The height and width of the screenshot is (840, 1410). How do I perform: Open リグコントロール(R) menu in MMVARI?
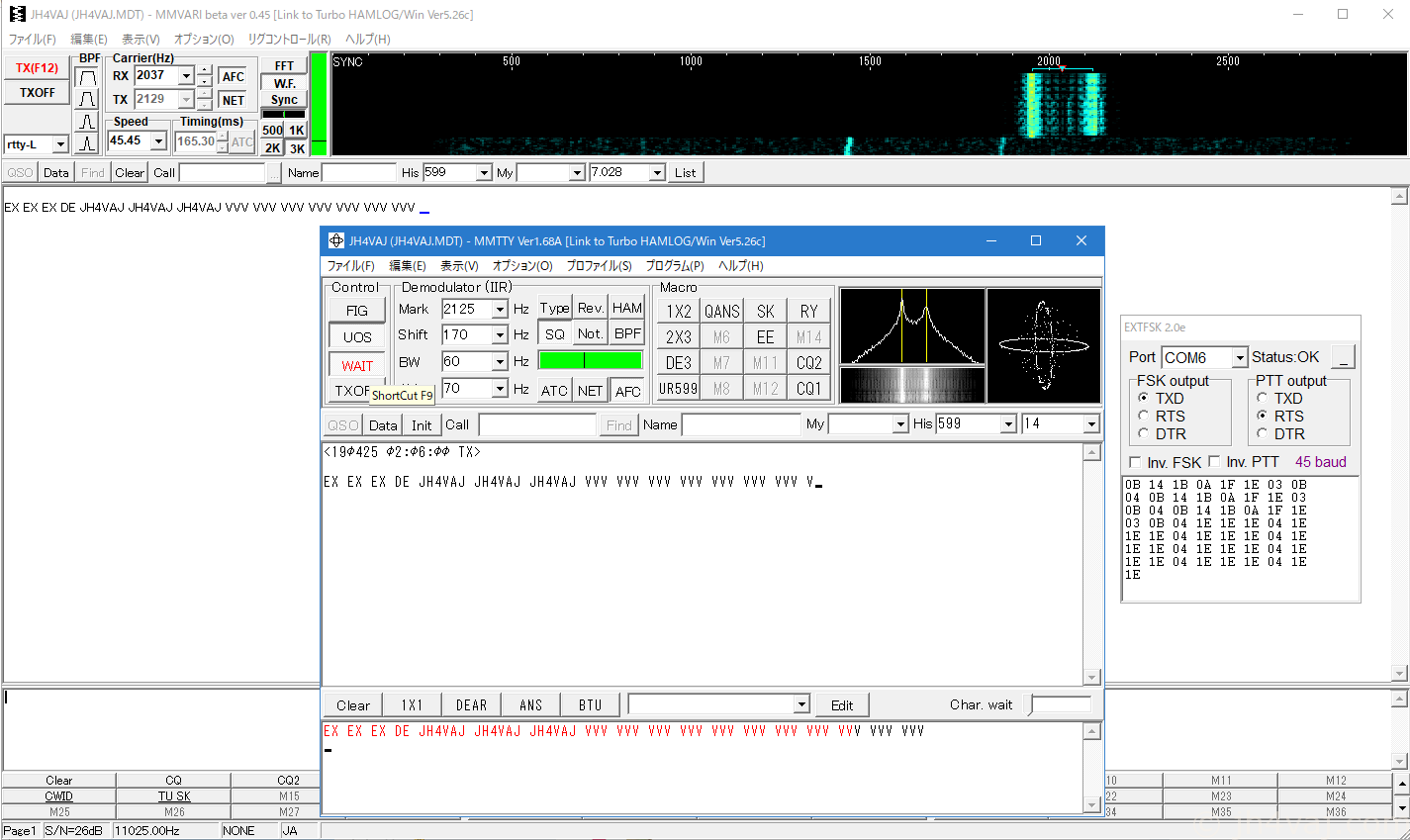(289, 40)
